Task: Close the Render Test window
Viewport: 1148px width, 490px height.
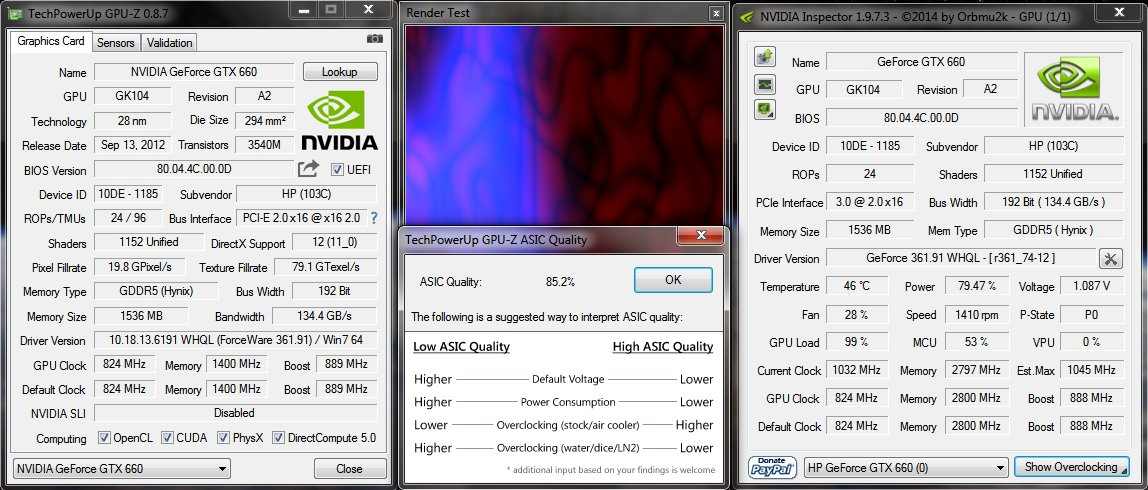Action: [715, 13]
